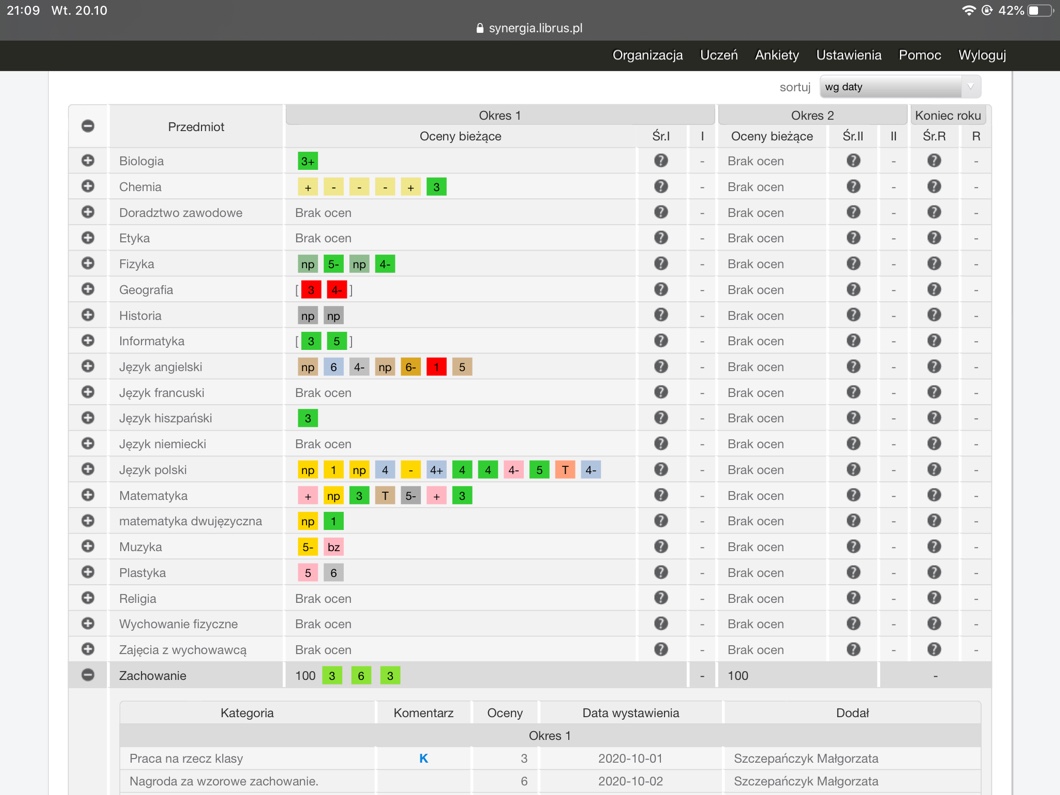Click the Śr.R help icon for Plastyka
The height and width of the screenshot is (795, 1060).
pos(934,573)
